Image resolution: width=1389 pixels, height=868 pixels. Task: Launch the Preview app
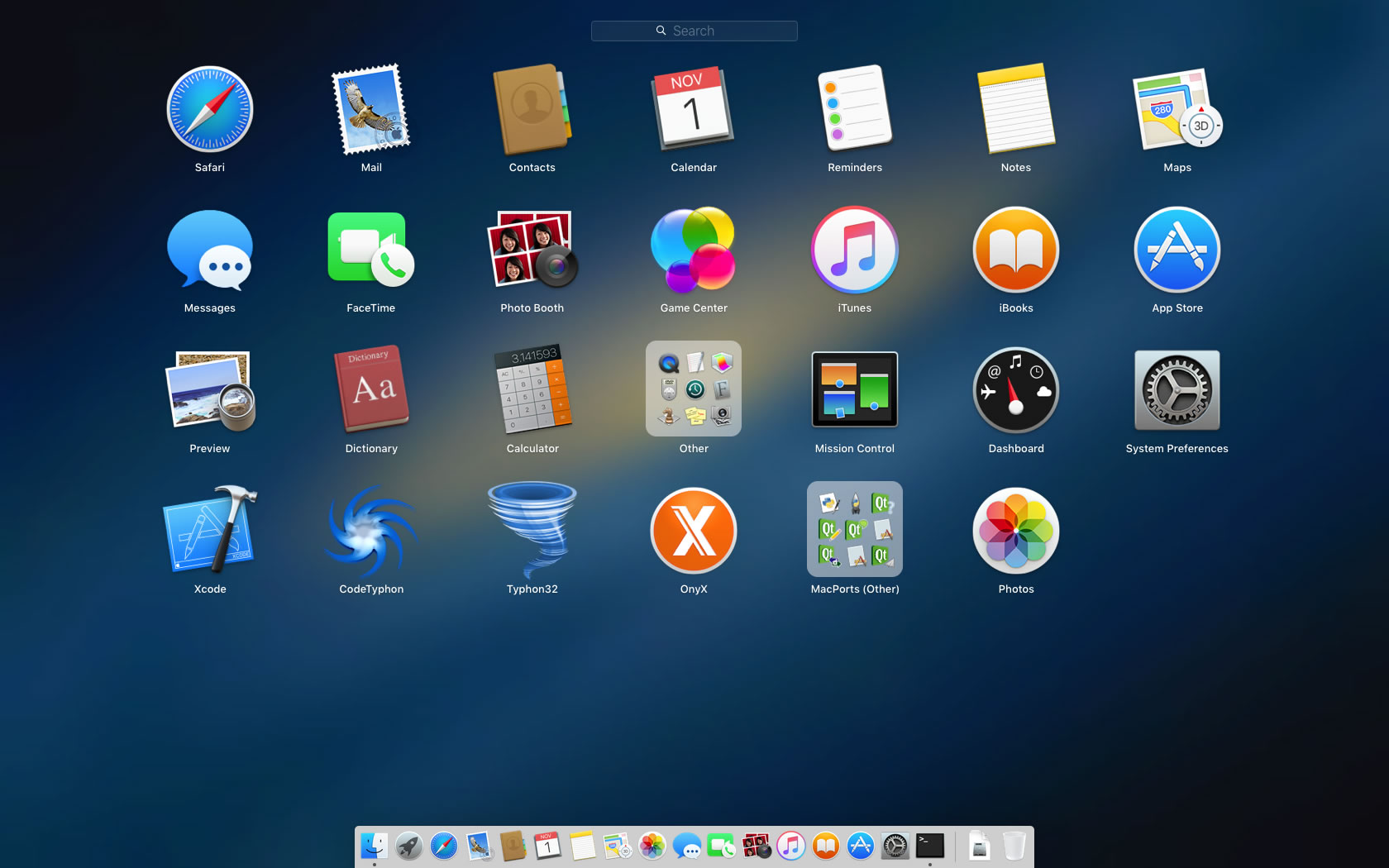pyautogui.click(x=210, y=390)
